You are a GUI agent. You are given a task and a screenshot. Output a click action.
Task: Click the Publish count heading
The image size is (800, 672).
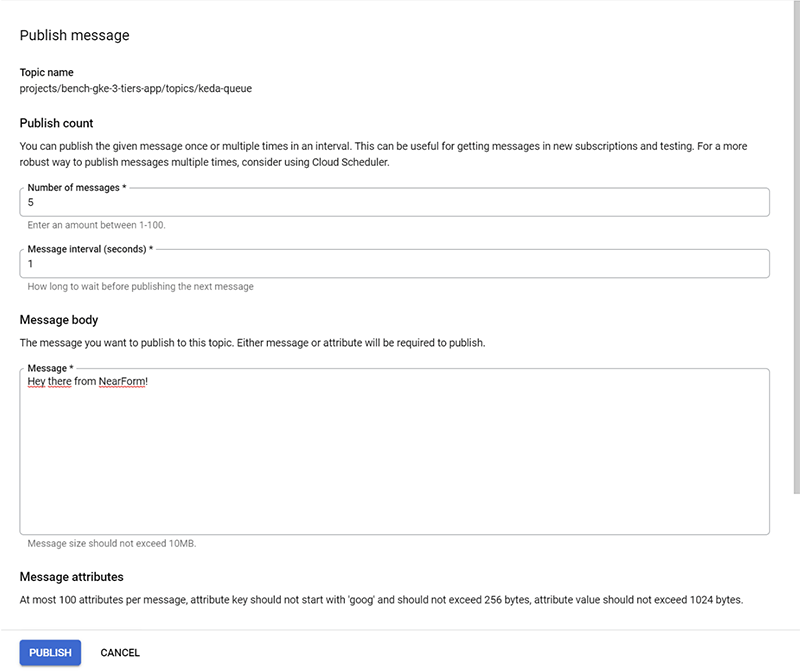56,123
